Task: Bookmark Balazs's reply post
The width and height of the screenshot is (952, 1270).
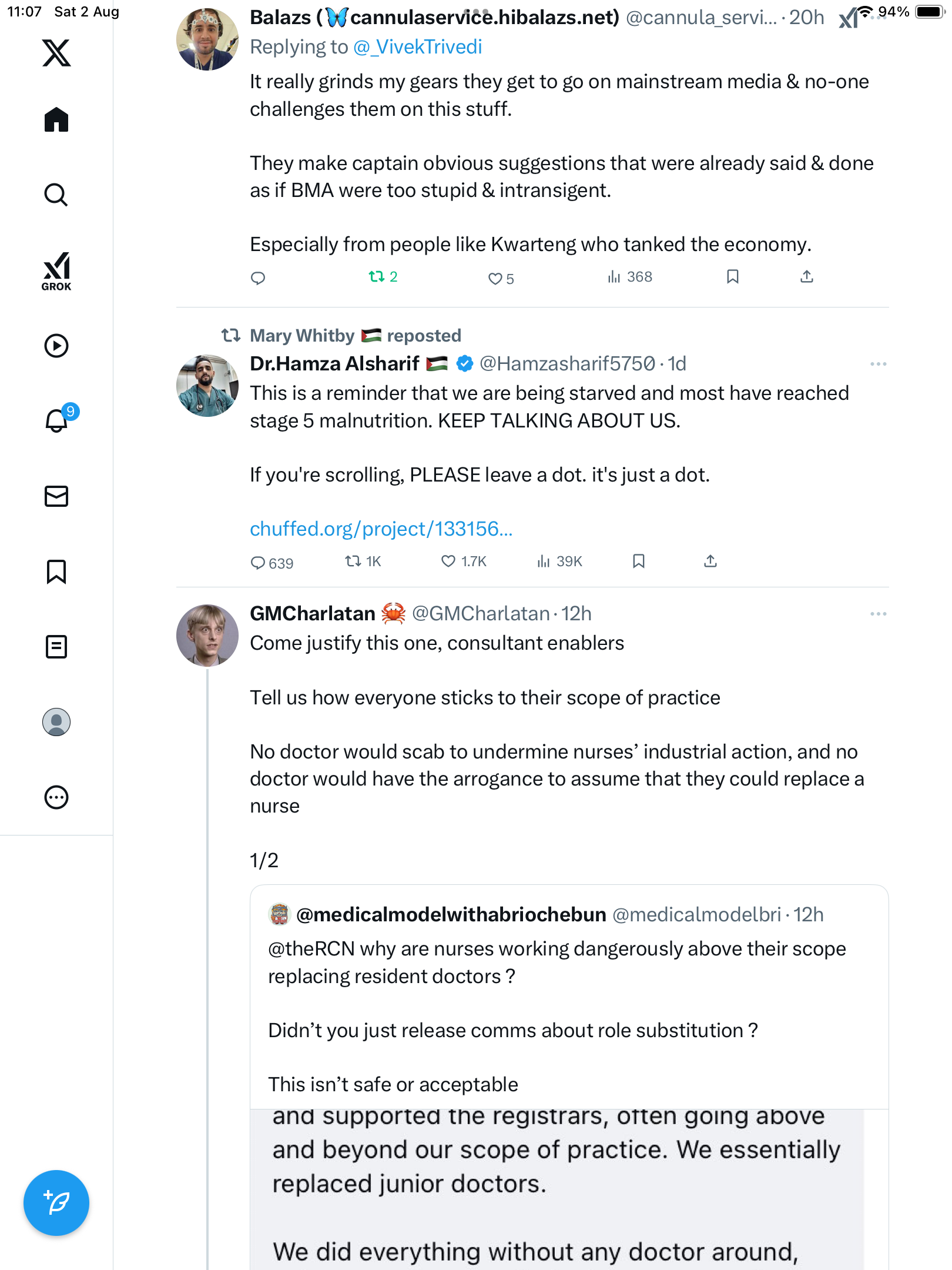Action: point(732,277)
